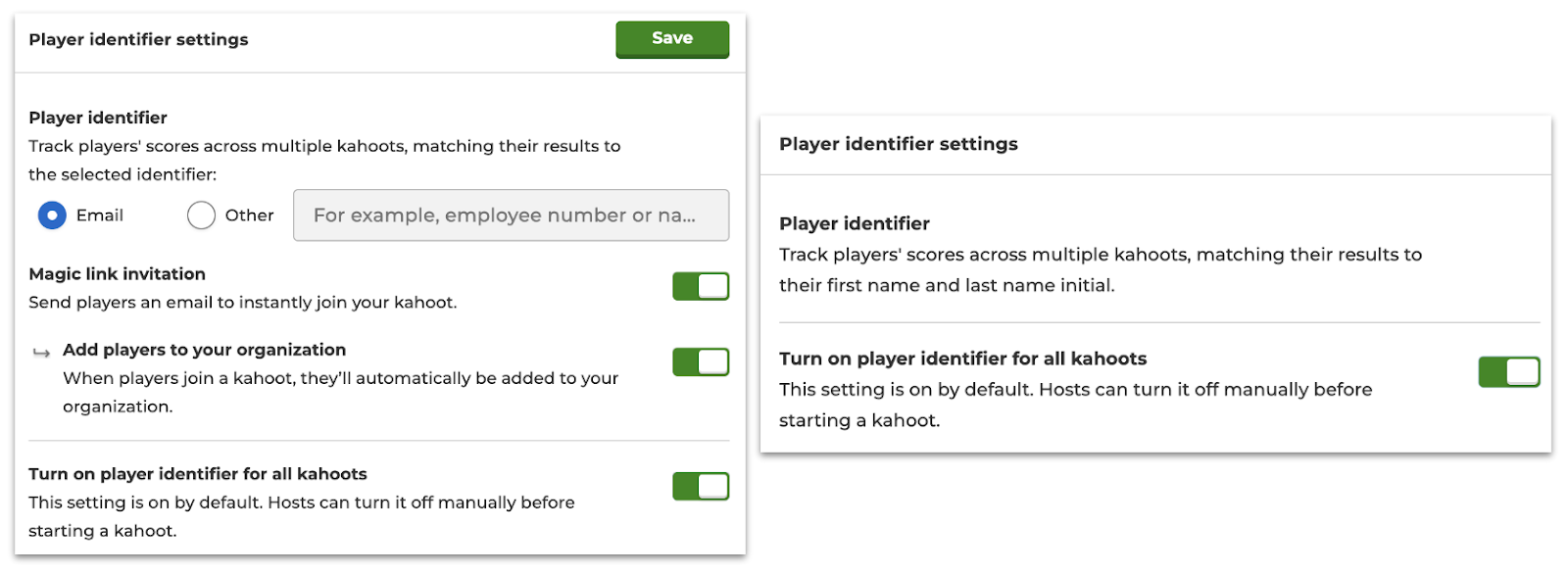
Task: Toggle right panel's player identifier for all kahoots
Action: (1509, 372)
